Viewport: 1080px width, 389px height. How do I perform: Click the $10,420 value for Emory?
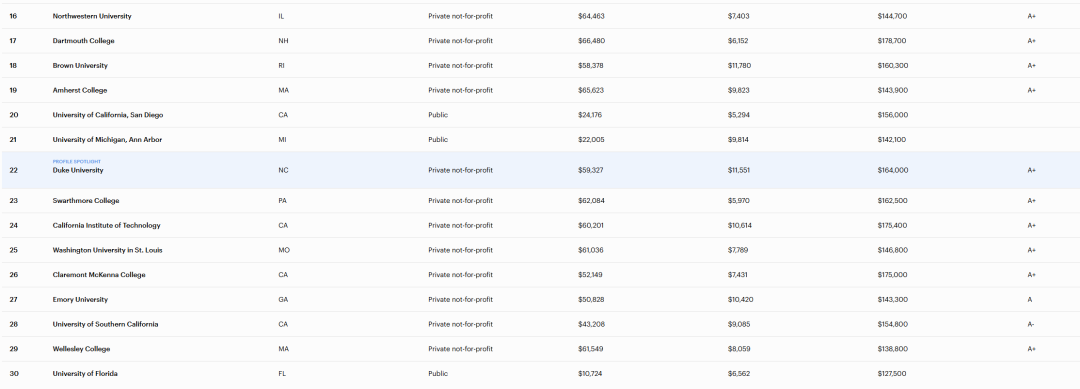coord(740,299)
